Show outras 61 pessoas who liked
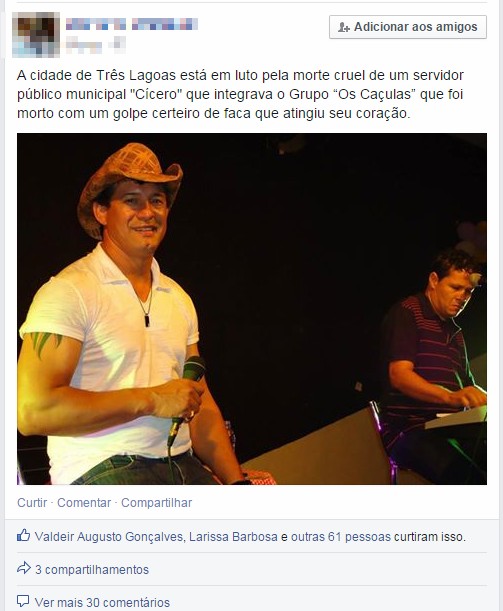The image size is (503, 611). (x=341, y=537)
